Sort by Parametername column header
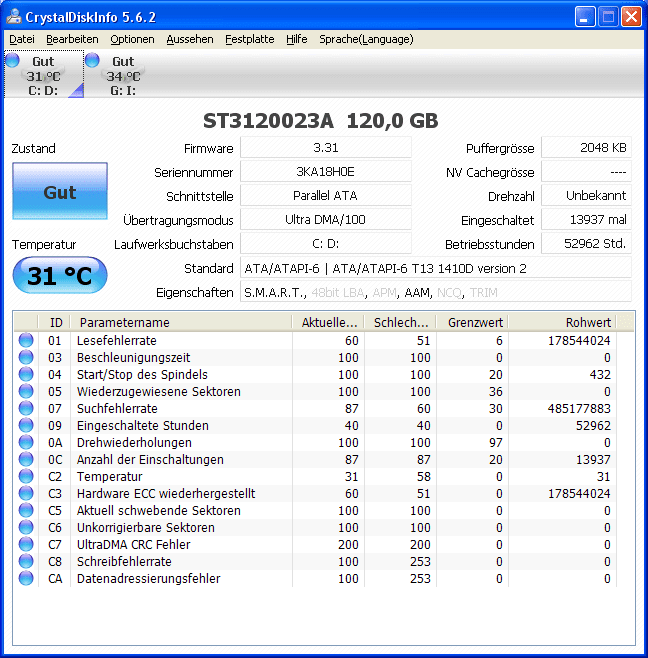Viewport: 648px width, 658px height. [181, 322]
